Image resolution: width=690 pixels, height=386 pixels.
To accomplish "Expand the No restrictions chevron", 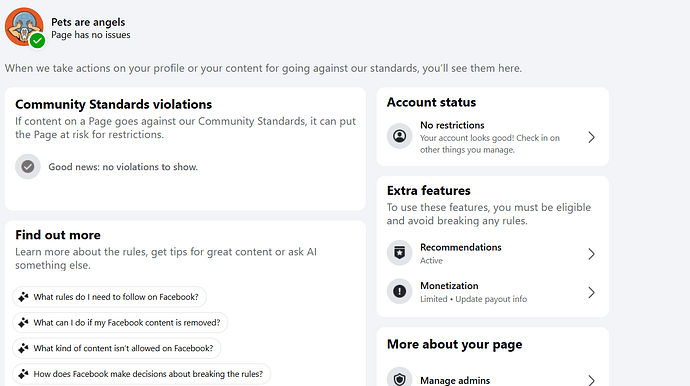I will (591, 137).
